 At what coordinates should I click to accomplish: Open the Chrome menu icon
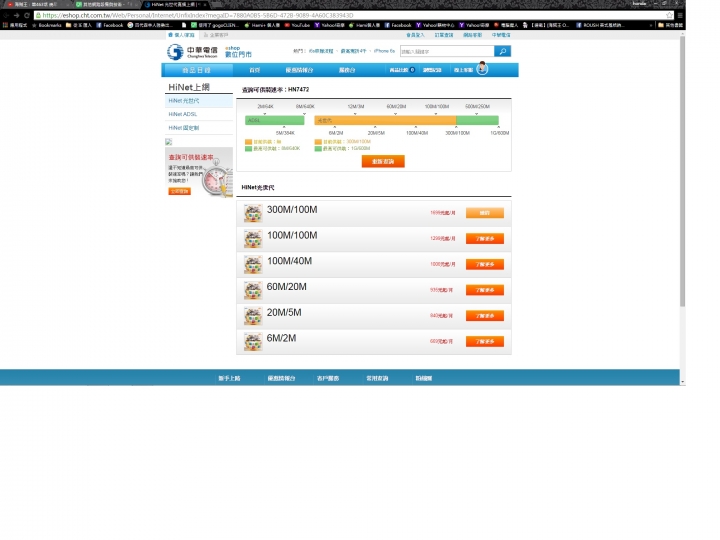pos(680,15)
